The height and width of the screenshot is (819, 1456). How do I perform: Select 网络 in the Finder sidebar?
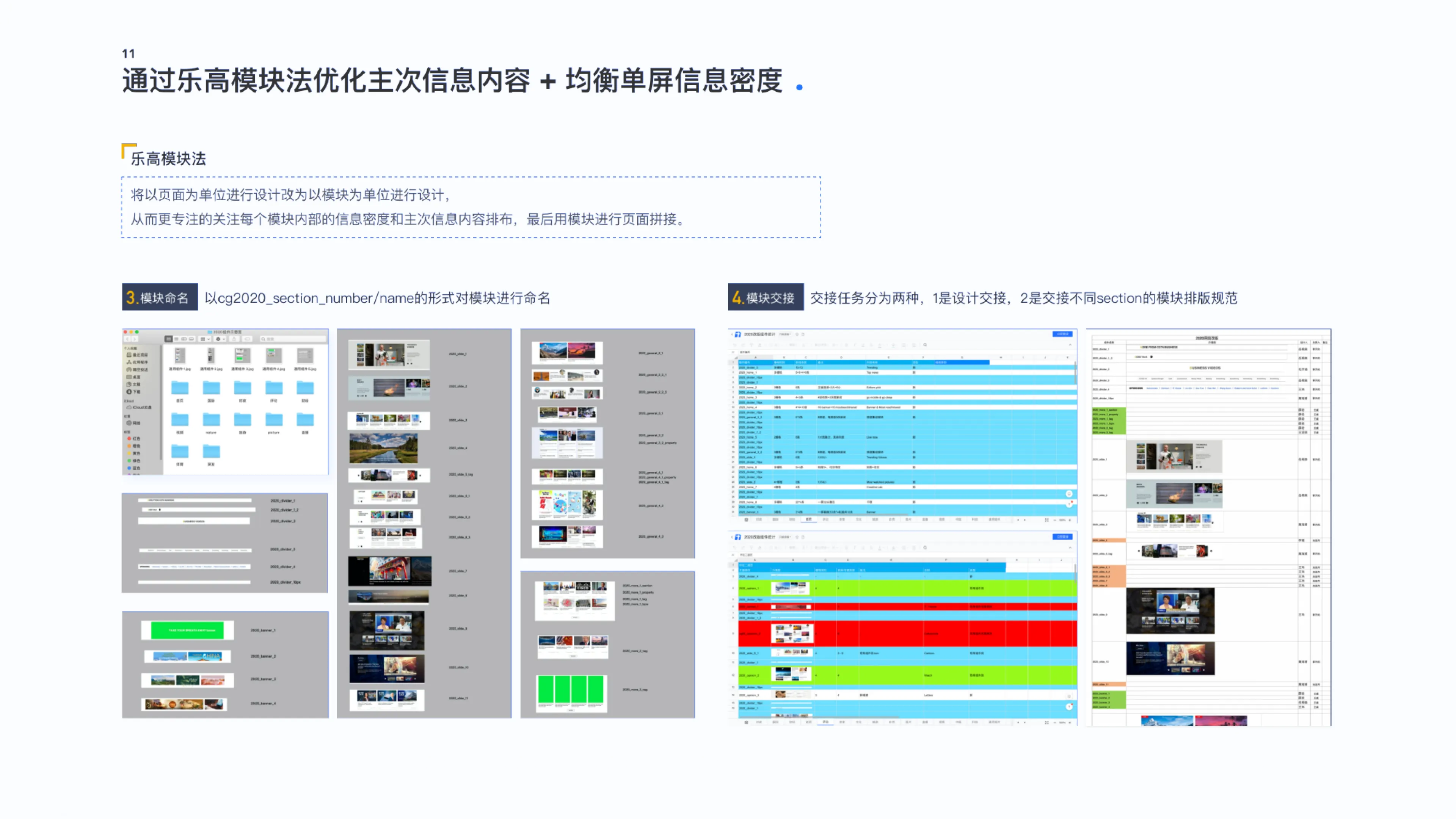click(x=133, y=424)
